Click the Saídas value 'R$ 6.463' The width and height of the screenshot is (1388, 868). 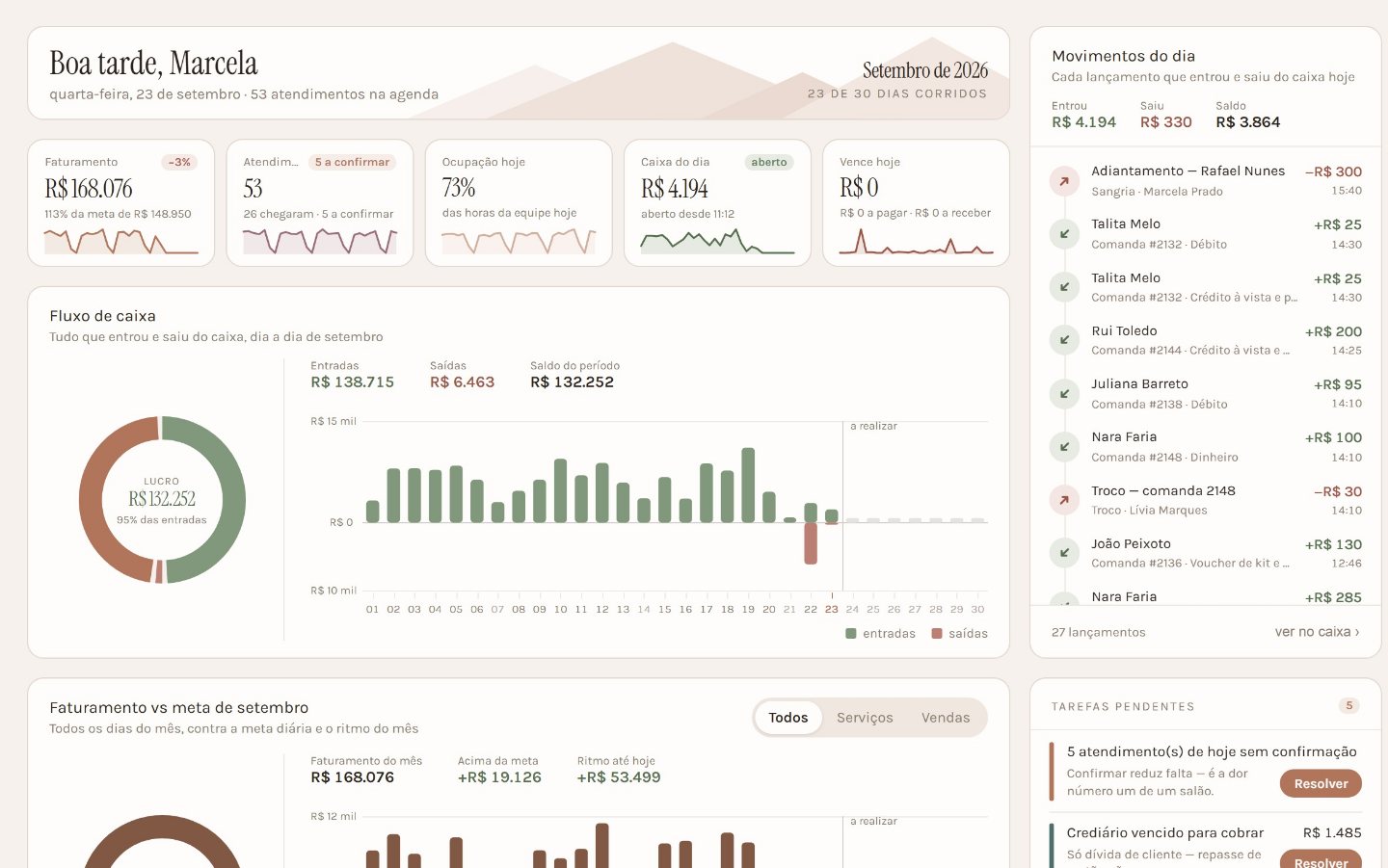tap(462, 382)
